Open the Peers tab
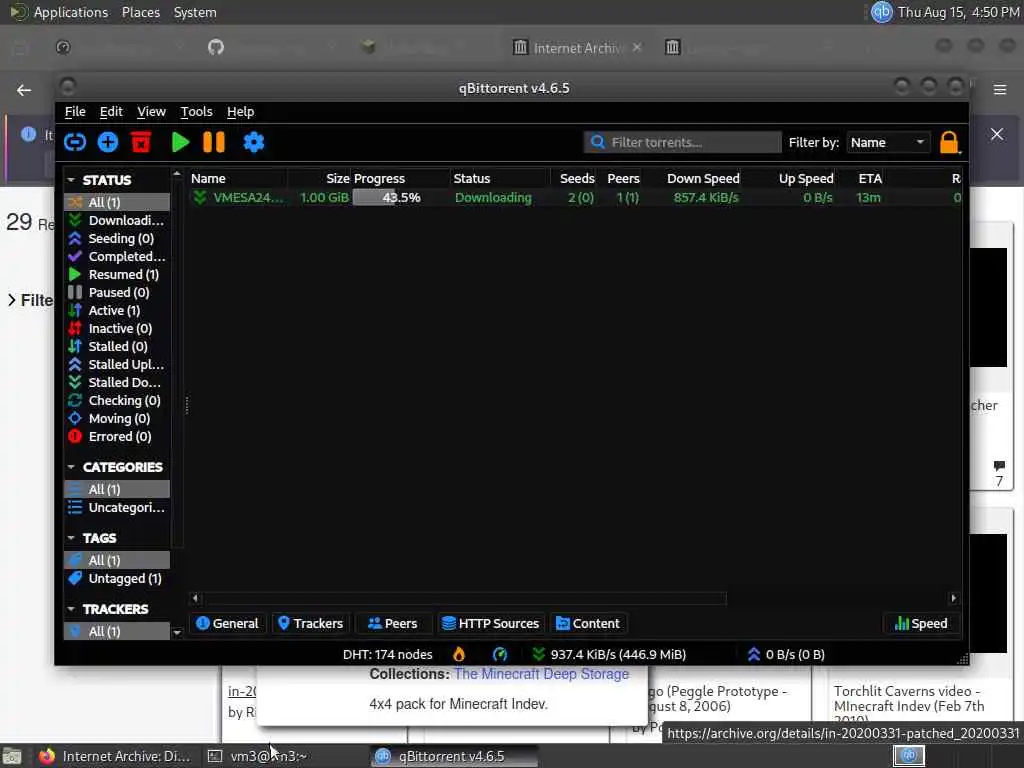The height and width of the screenshot is (768, 1024). [x=392, y=624]
